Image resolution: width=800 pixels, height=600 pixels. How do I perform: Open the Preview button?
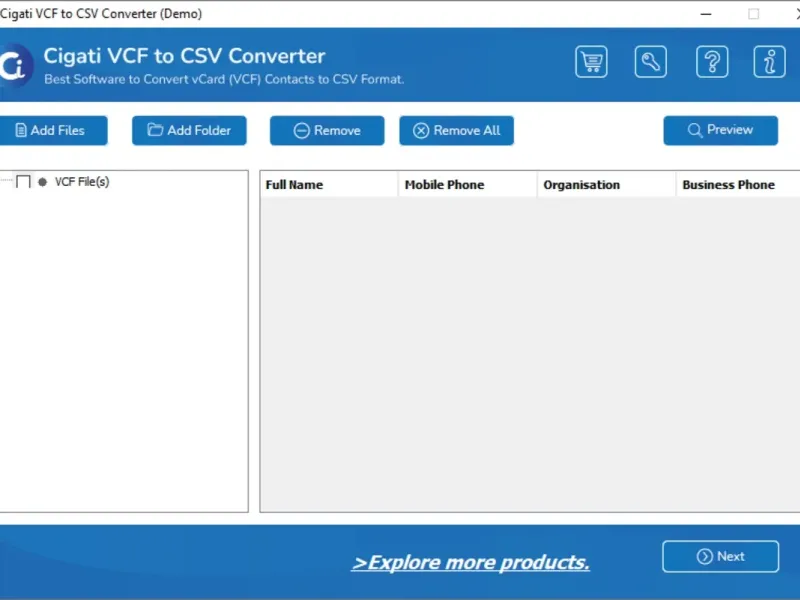720,131
